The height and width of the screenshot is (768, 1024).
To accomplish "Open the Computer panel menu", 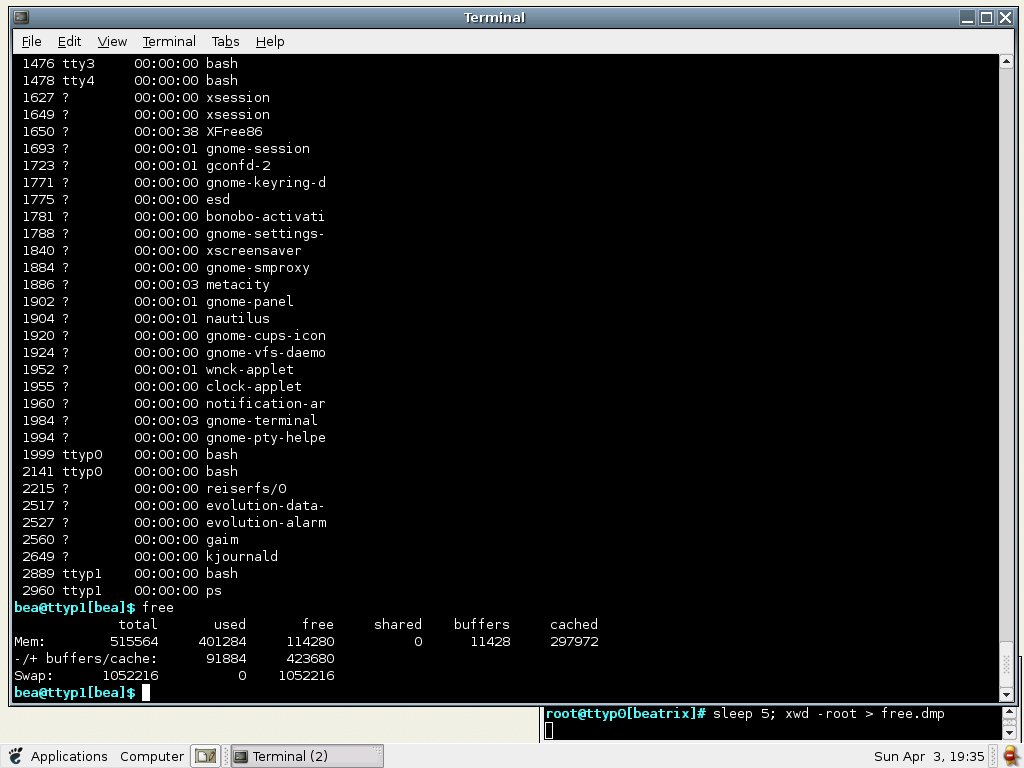I will [152, 756].
